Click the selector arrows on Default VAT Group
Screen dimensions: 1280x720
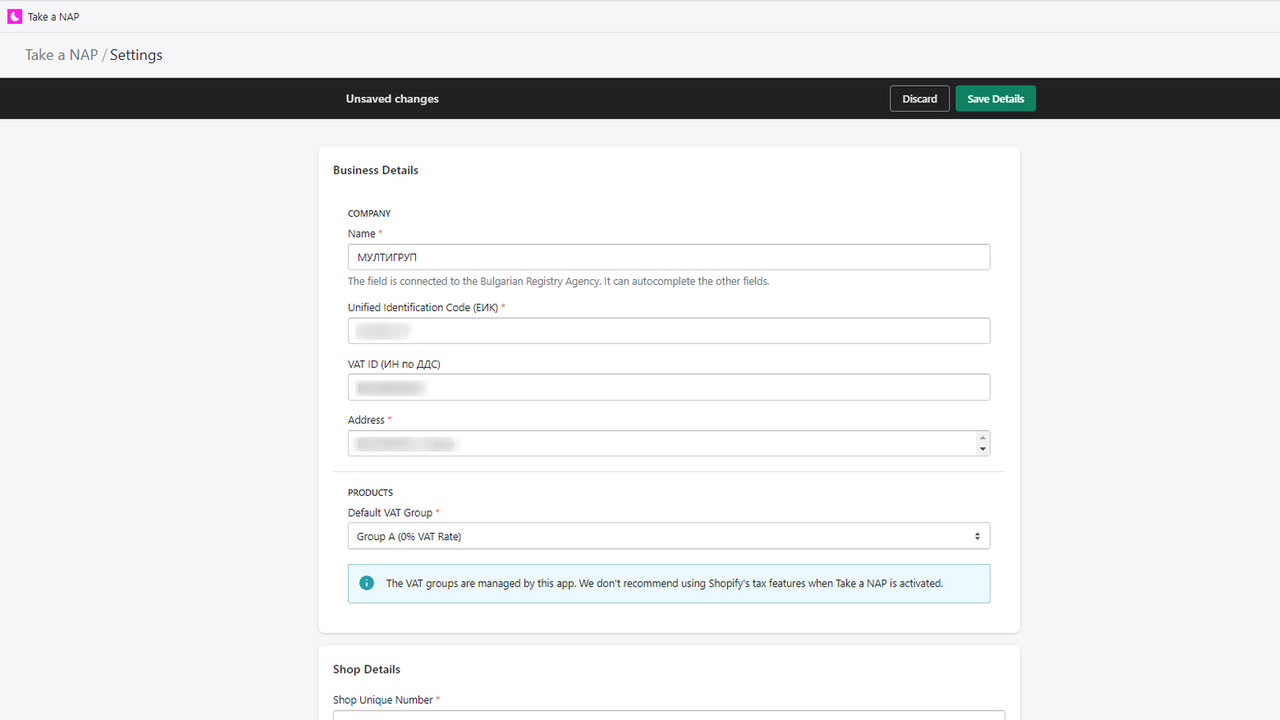click(x=977, y=536)
